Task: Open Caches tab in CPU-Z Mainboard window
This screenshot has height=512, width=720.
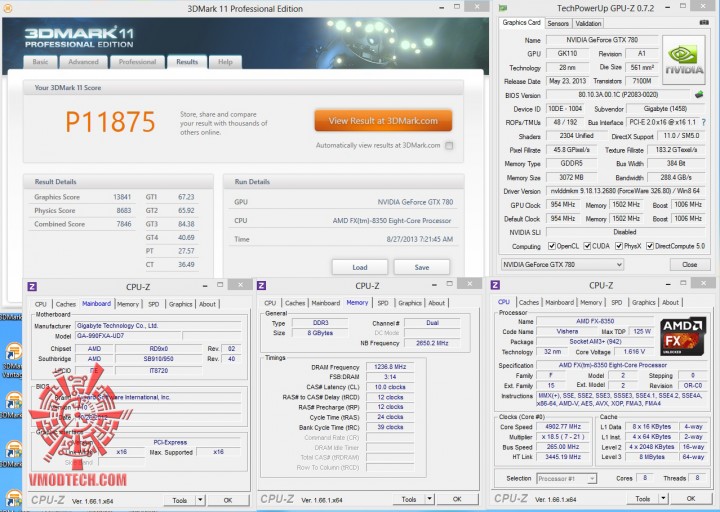Action: click(66, 304)
